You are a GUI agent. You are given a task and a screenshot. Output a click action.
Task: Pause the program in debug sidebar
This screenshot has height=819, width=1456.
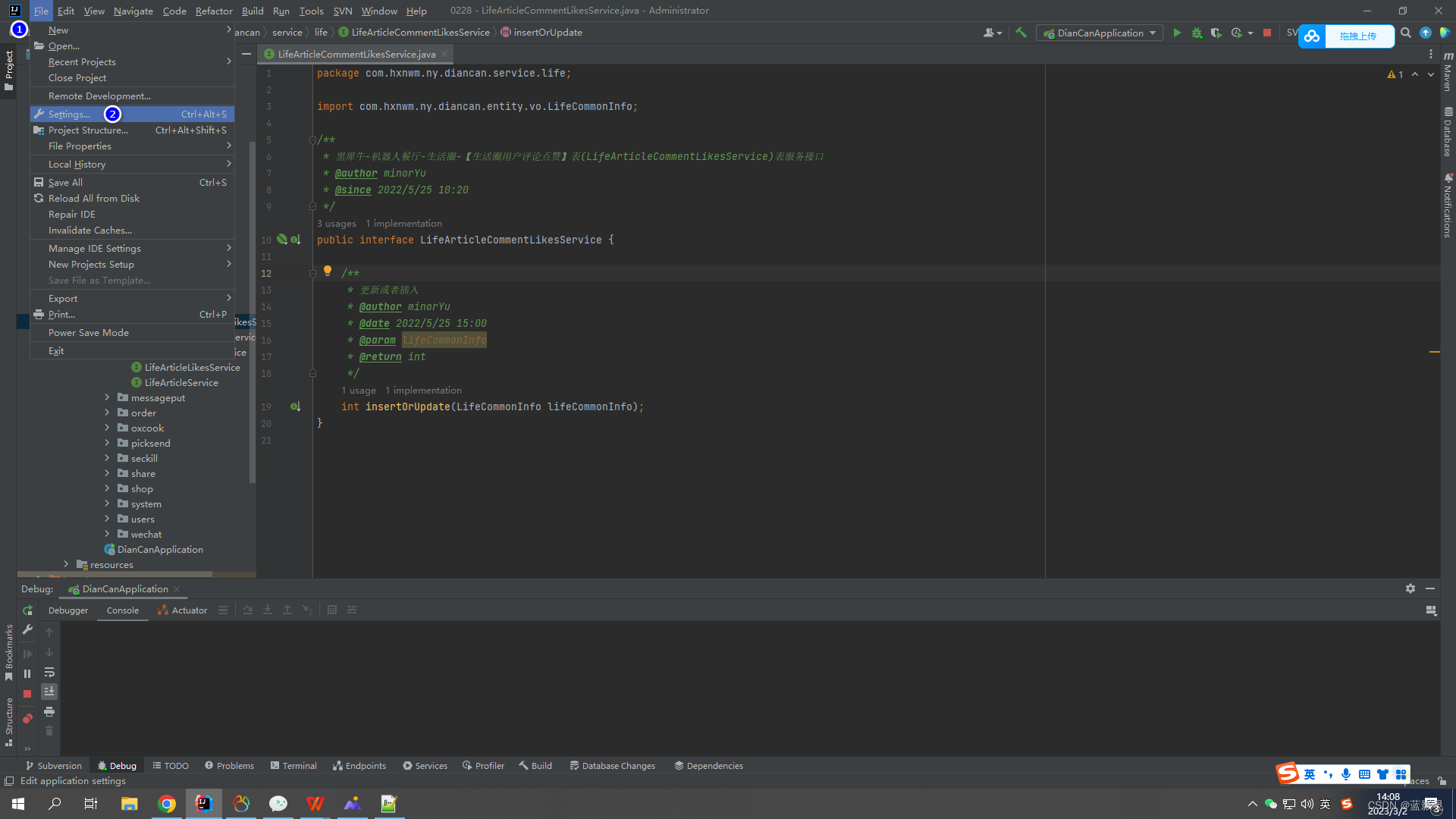tap(27, 673)
